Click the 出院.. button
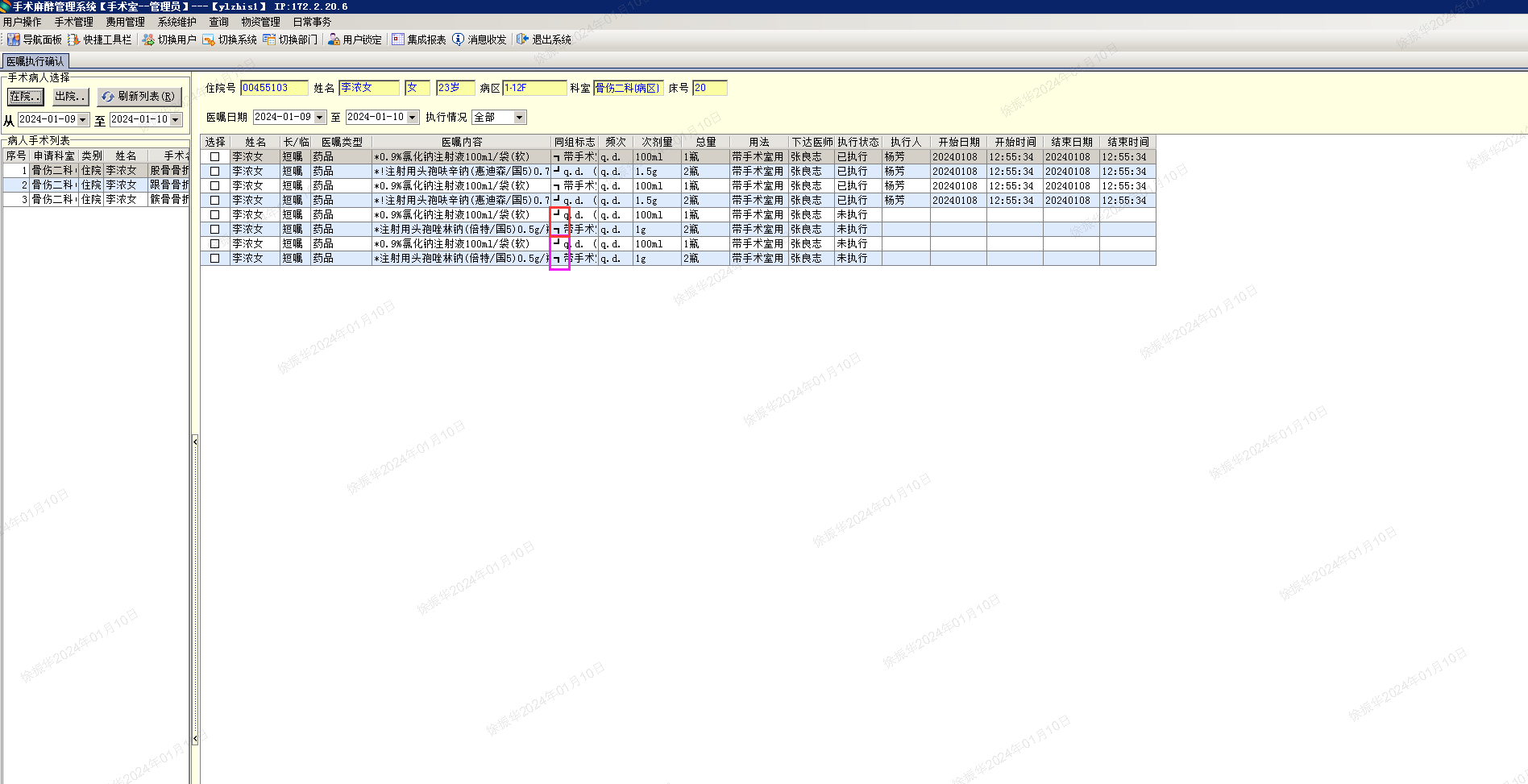Image resolution: width=1528 pixels, height=784 pixels. click(x=71, y=97)
